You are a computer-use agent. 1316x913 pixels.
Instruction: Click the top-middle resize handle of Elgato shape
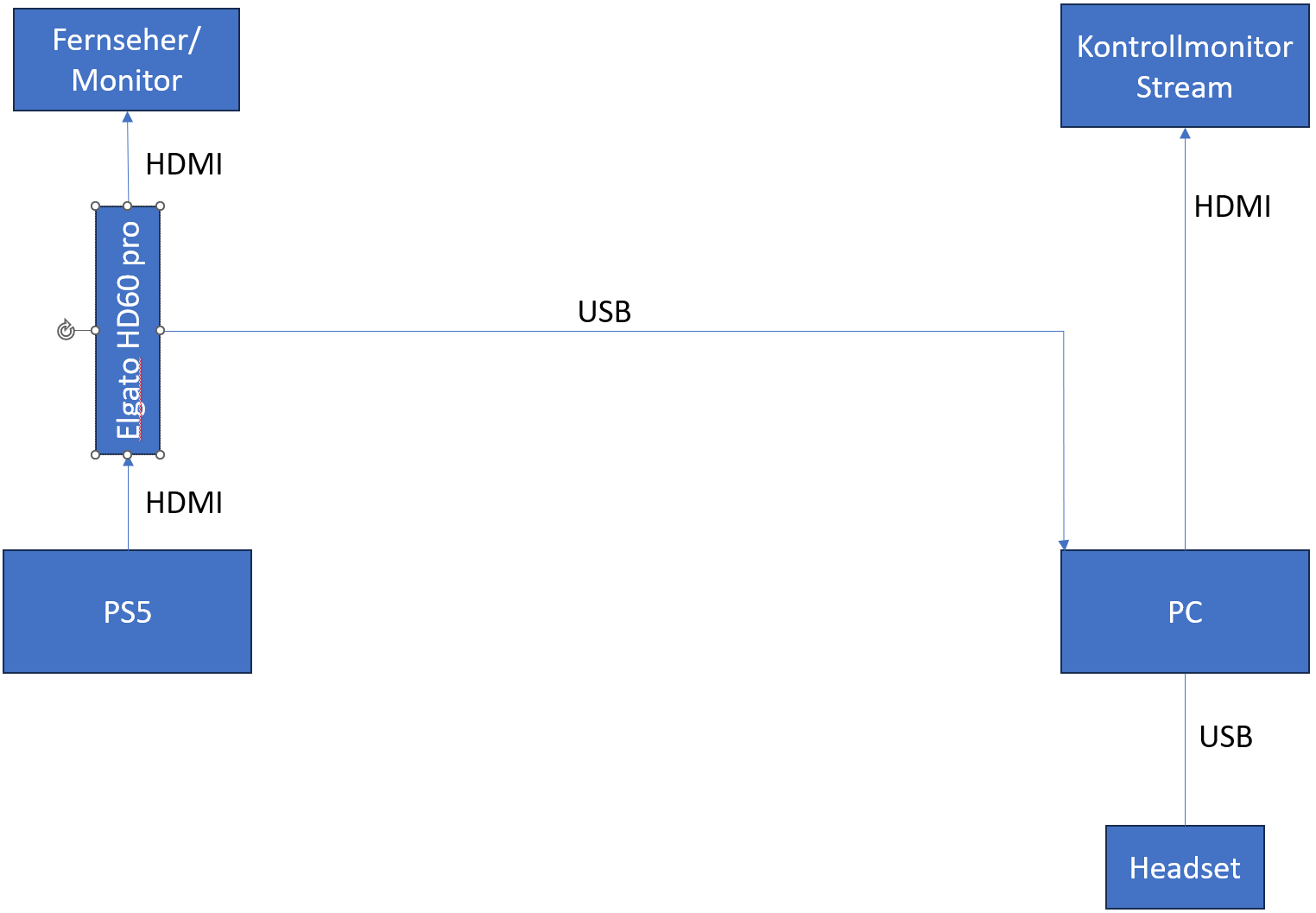128,206
